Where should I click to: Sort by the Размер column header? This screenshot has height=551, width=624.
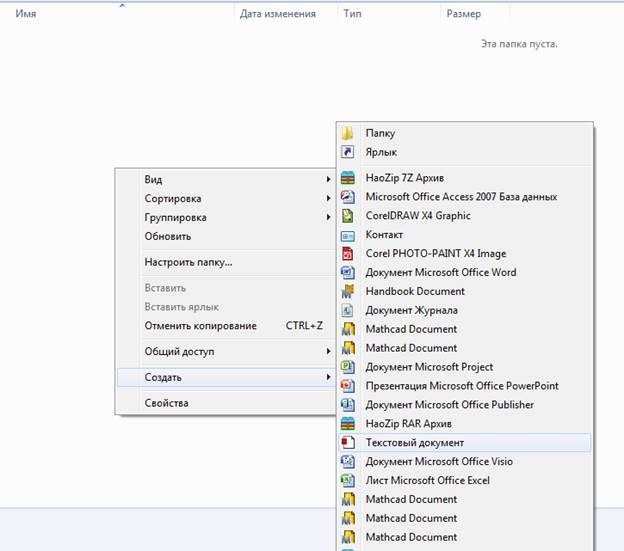point(475,14)
